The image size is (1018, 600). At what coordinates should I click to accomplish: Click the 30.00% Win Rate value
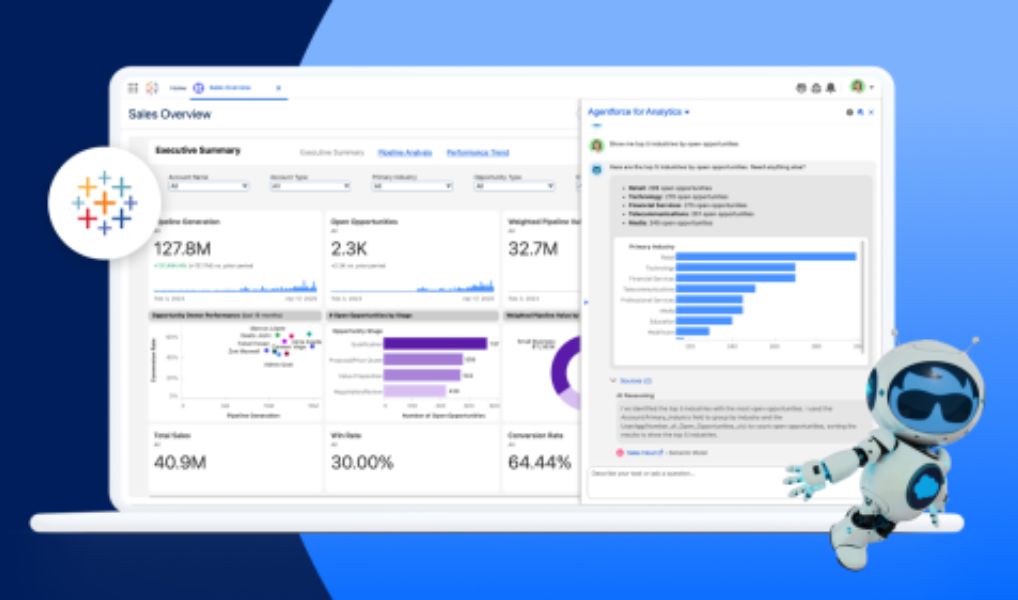coord(362,462)
